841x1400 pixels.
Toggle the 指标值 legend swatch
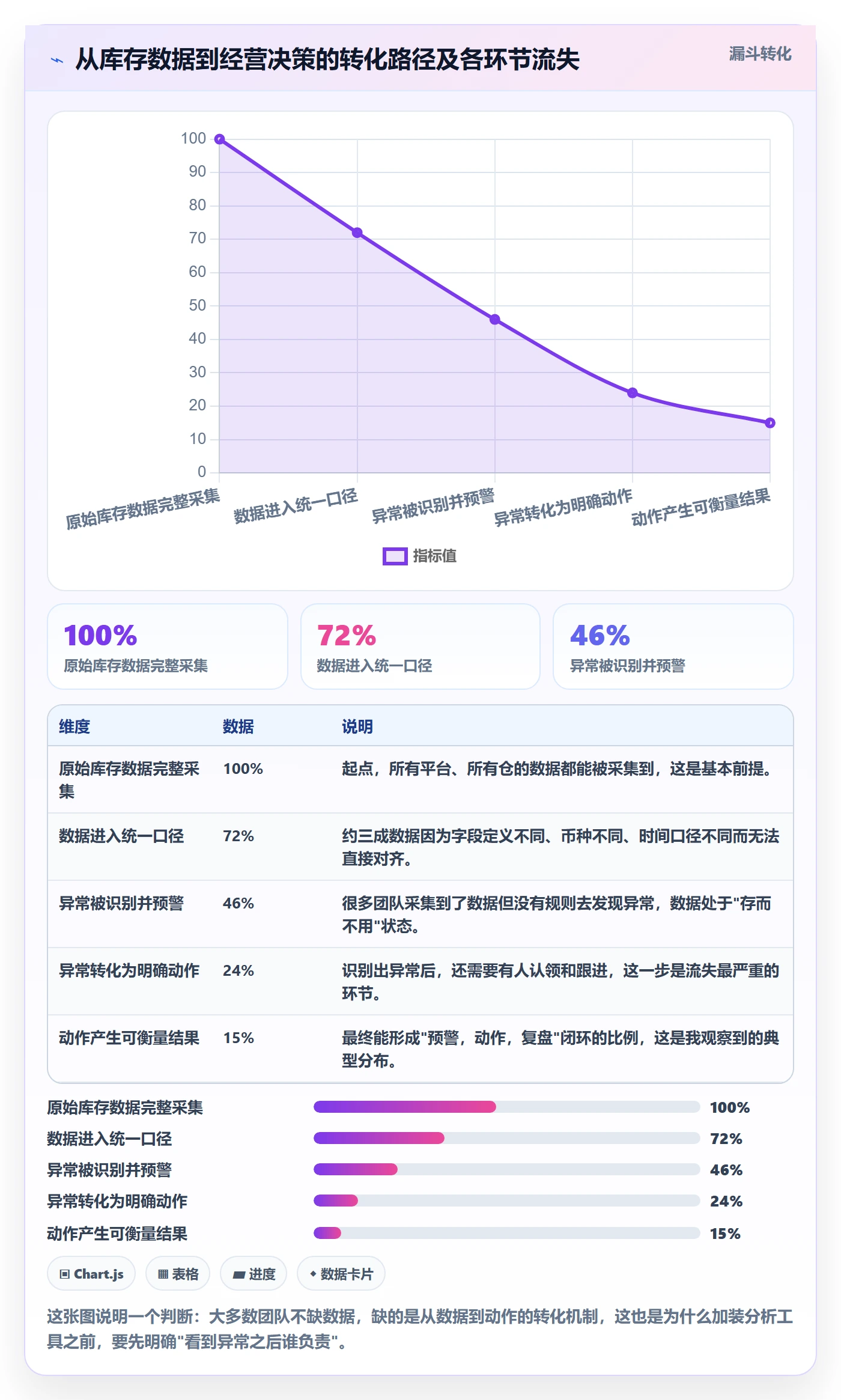click(395, 556)
